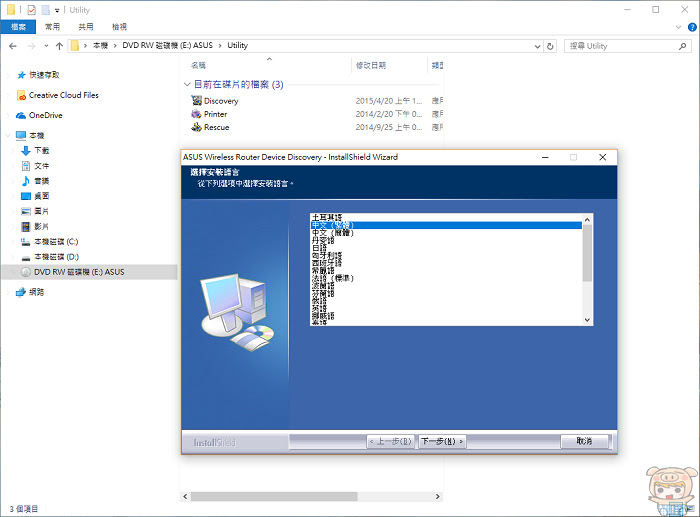Screen dimensions: 700x517
Task: Click language list scroll up arrow
Action: tap(588, 220)
